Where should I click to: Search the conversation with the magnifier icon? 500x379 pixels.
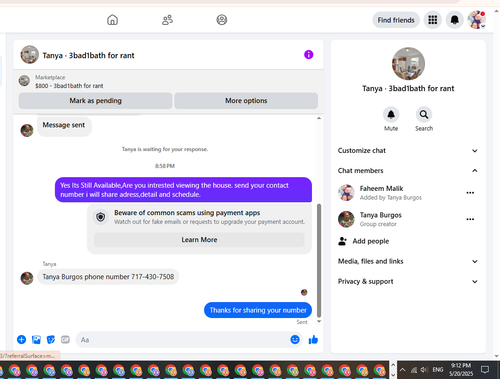(424, 115)
